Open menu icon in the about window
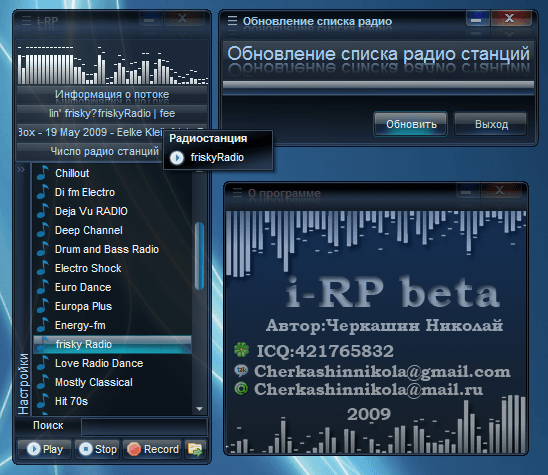The height and width of the screenshot is (475, 548). click(237, 193)
